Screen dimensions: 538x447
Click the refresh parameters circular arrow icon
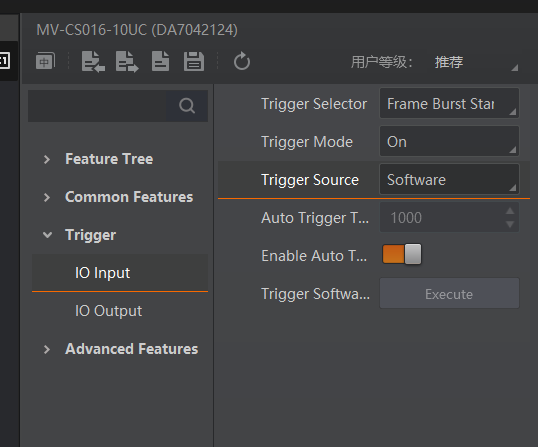[242, 61]
